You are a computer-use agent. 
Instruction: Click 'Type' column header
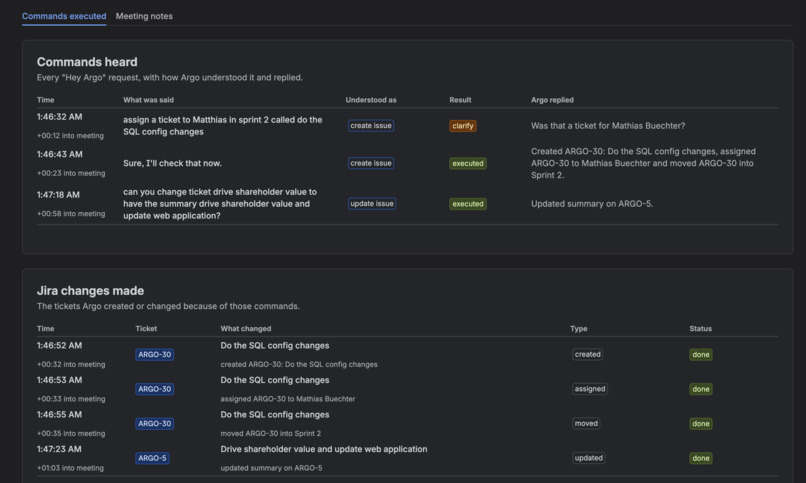[x=578, y=328]
